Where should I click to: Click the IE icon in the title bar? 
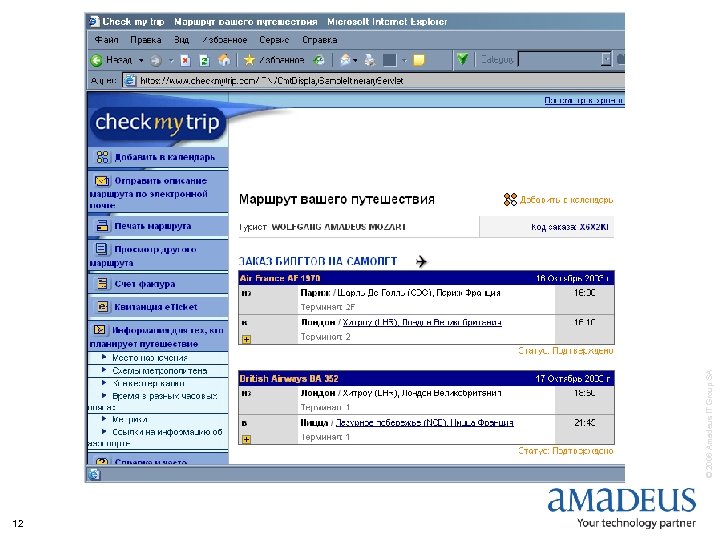click(x=94, y=21)
